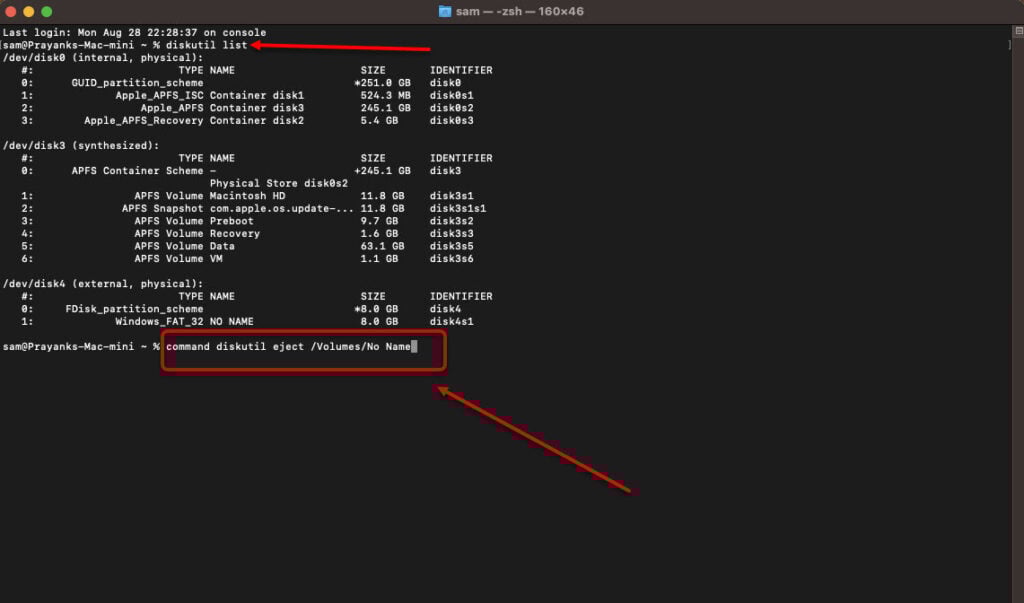Screen dimensions: 1024x603
Task: Select the 'disk0s3' identifier
Action: (x=451, y=120)
